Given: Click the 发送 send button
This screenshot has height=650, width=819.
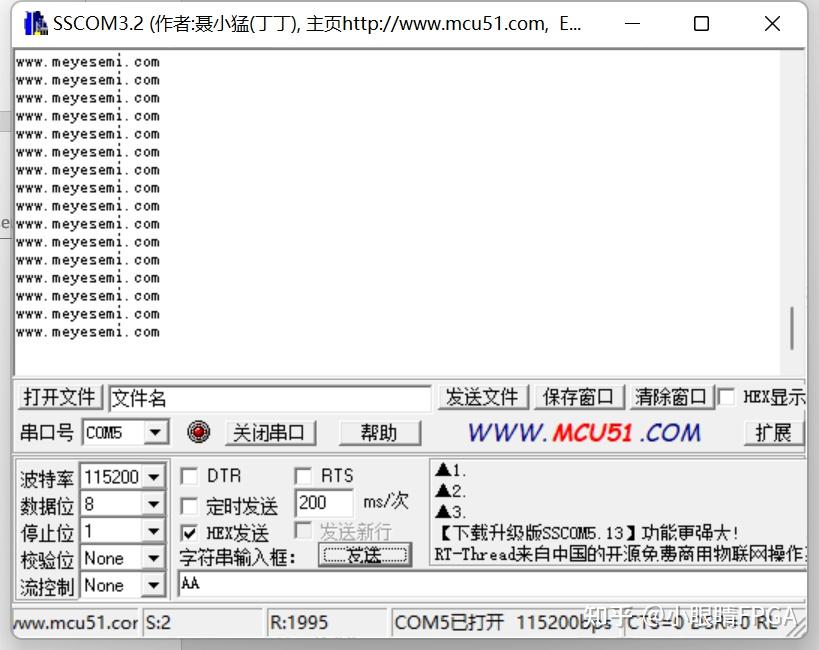Looking at the screenshot, I should [366, 555].
